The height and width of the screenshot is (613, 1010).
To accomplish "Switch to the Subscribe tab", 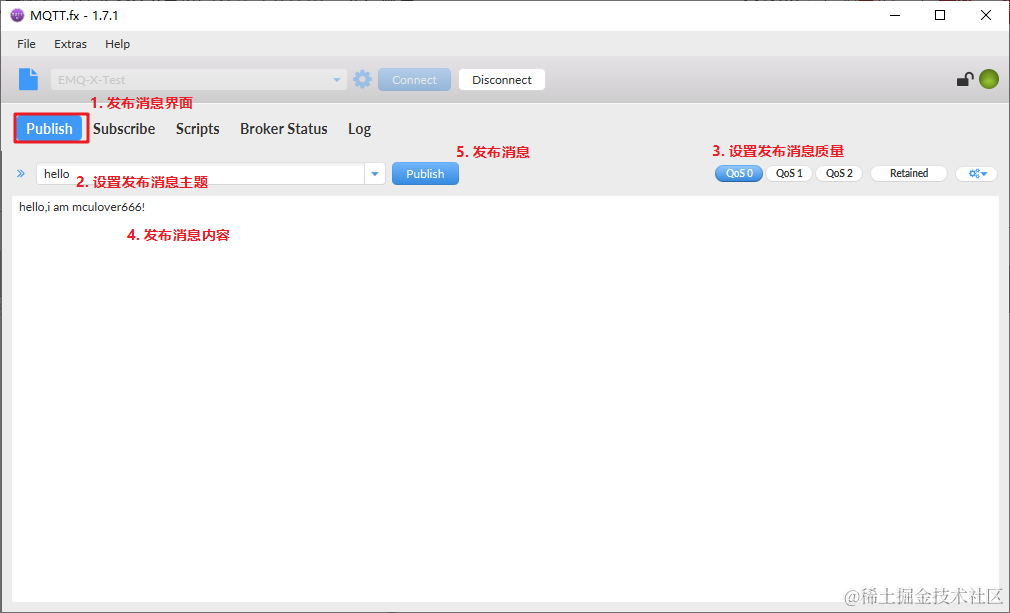I will (x=124, y=129).
